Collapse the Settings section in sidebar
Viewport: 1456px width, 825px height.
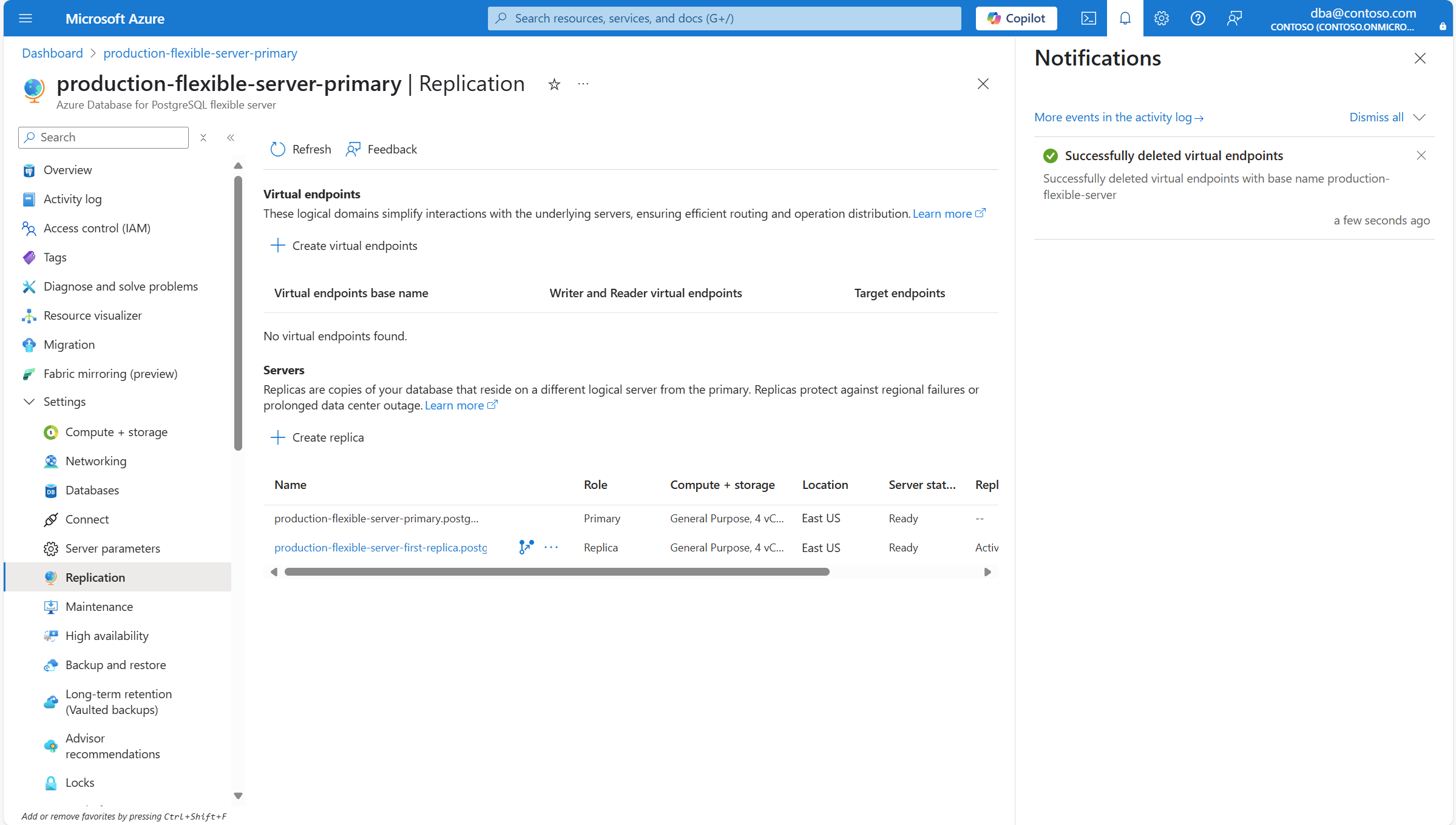point(29,402)
